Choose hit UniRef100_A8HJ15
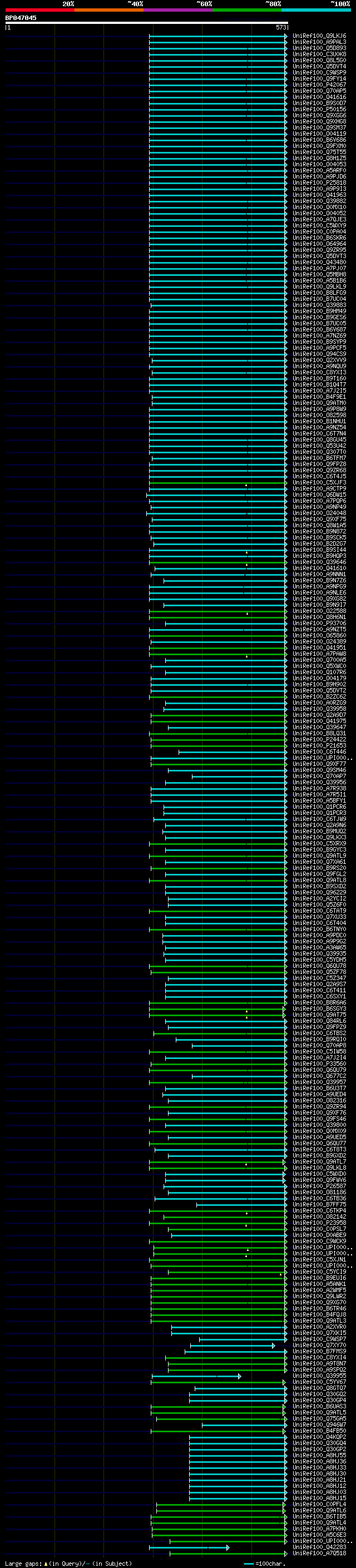This screenshot has height=1568, width=356. click(319, 1498)
